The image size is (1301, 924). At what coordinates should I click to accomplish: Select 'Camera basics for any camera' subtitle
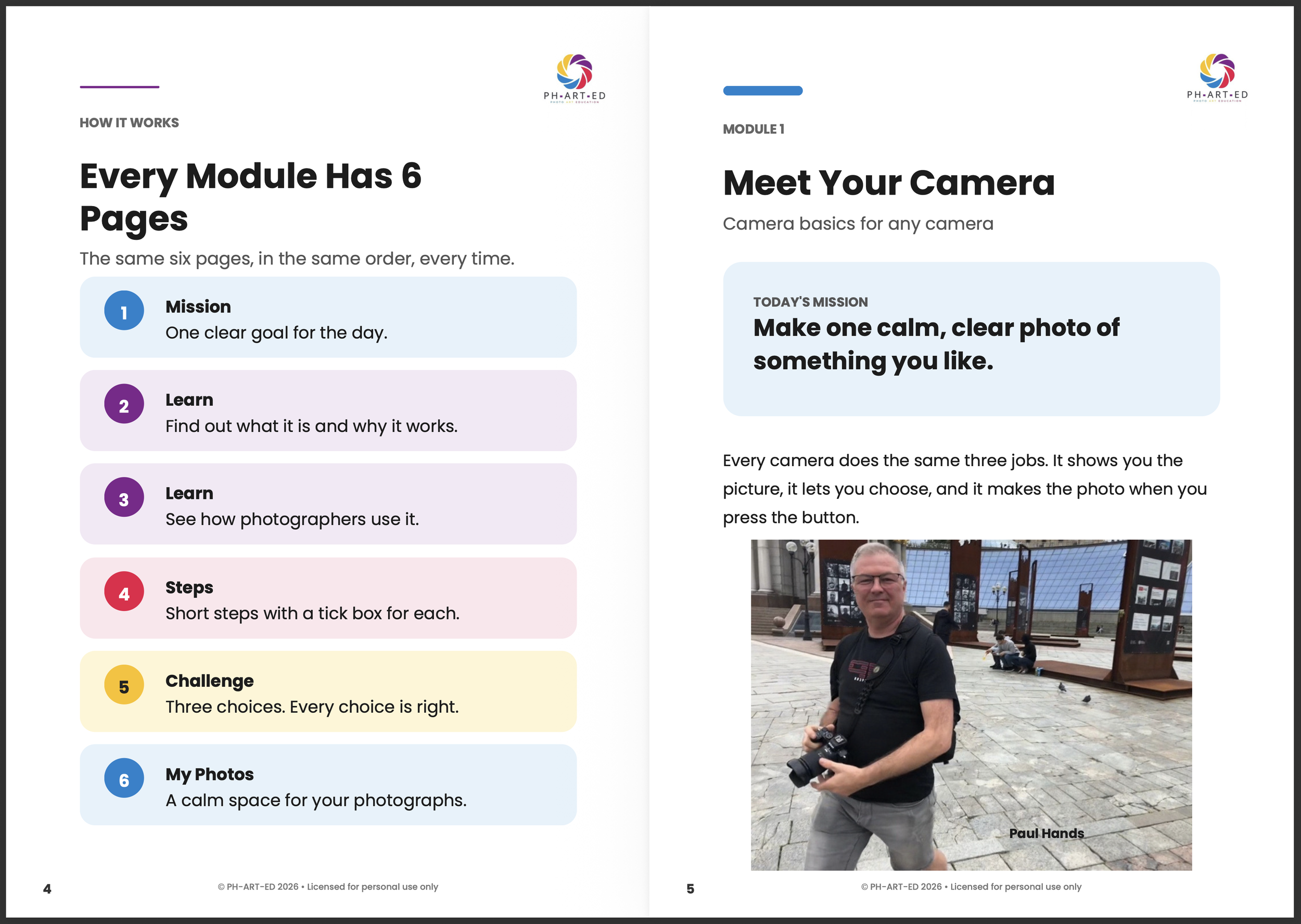pyautogui.click(x=858, y=224)
